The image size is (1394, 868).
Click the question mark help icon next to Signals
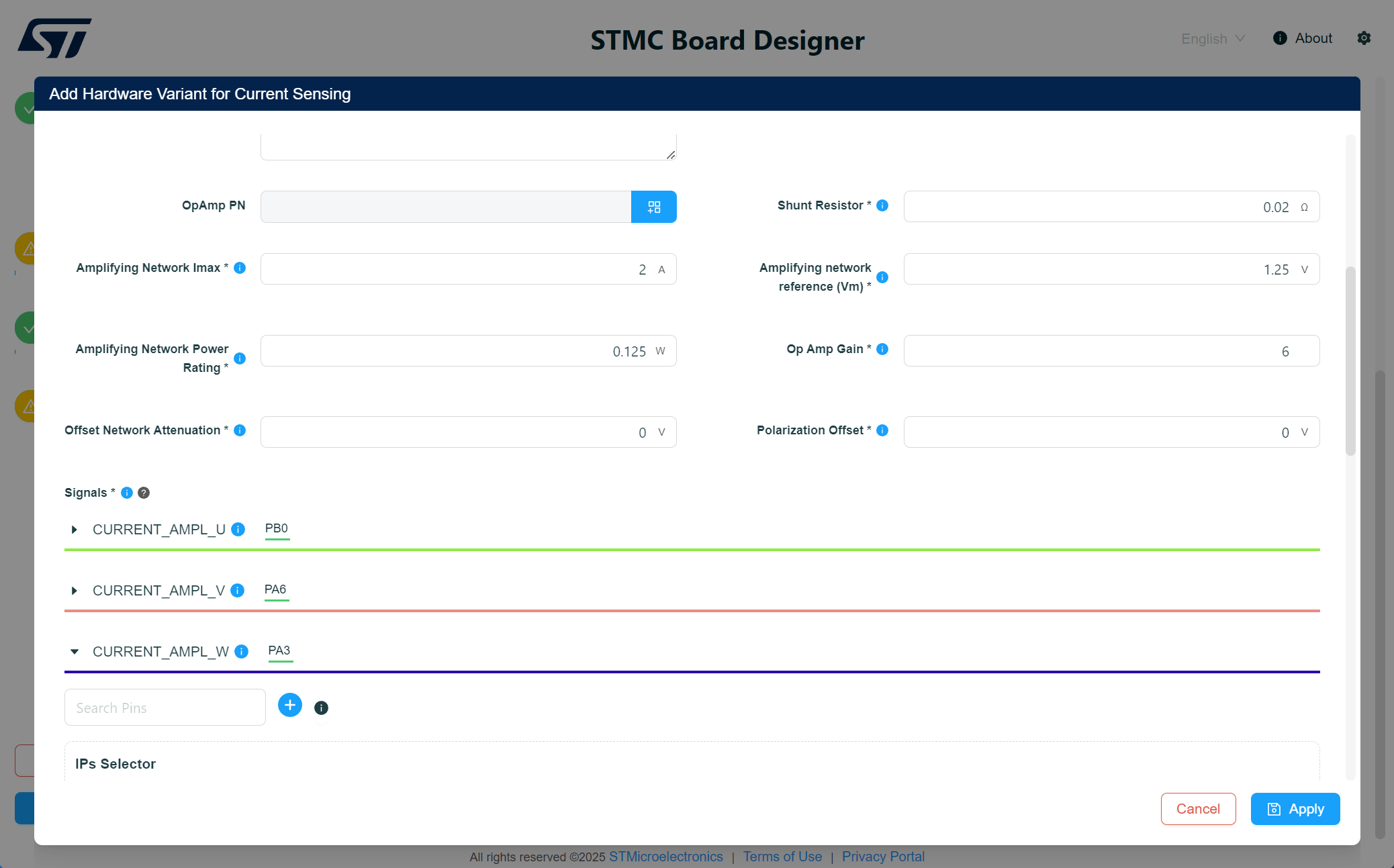coord(143,492)
